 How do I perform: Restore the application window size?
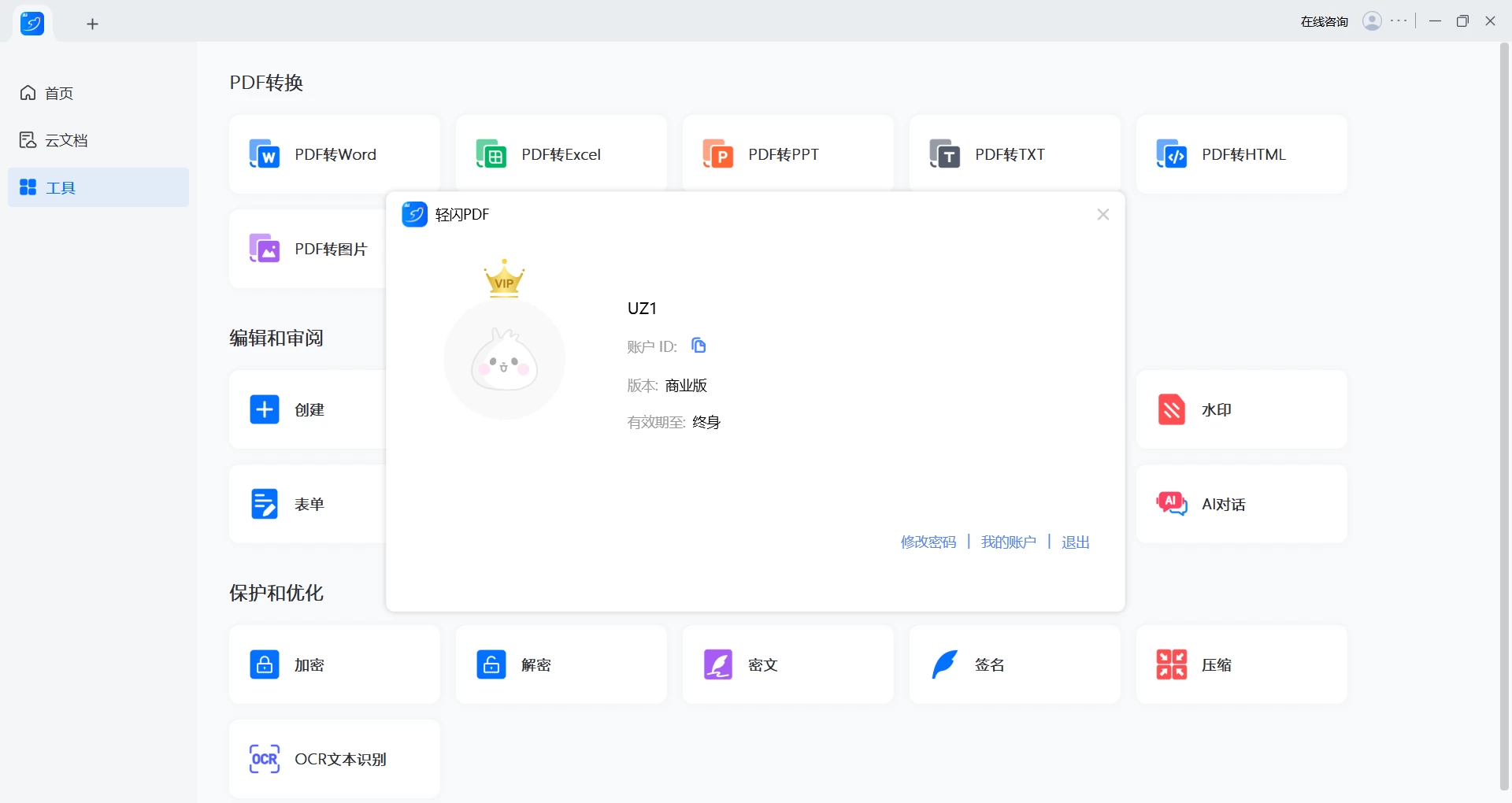(1462, 21)
